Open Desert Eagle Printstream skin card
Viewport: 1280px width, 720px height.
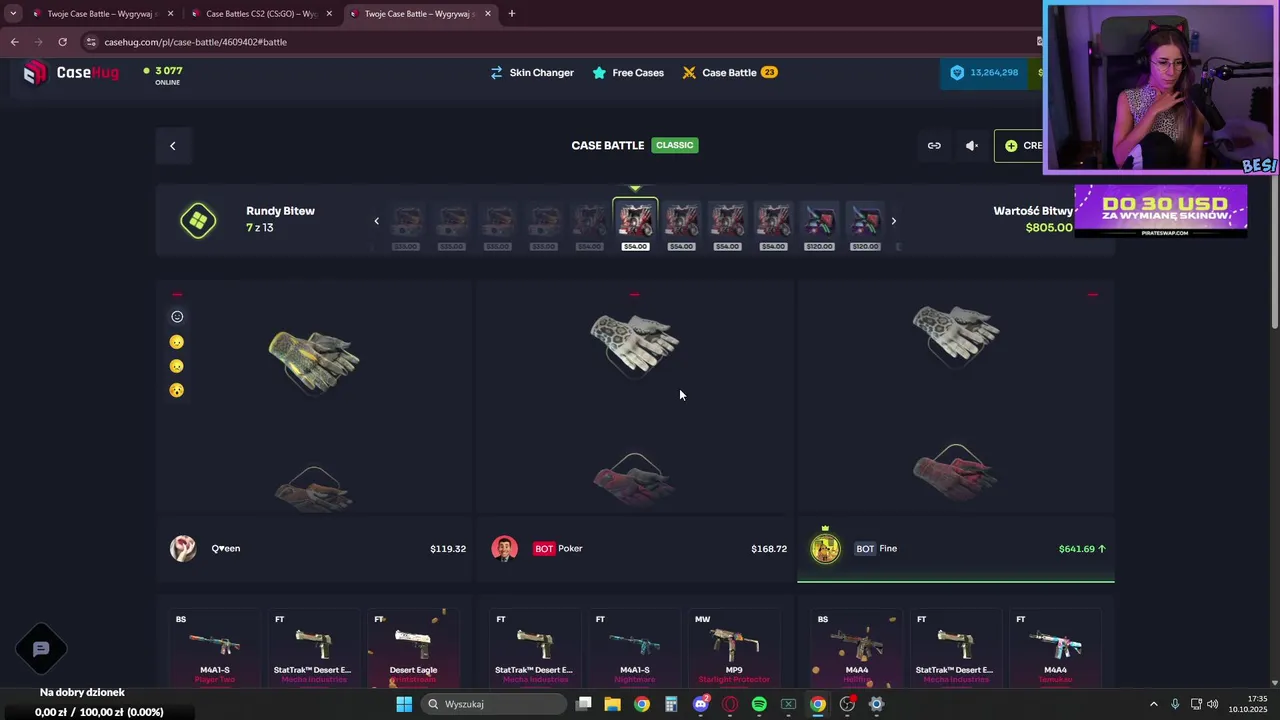413,648
